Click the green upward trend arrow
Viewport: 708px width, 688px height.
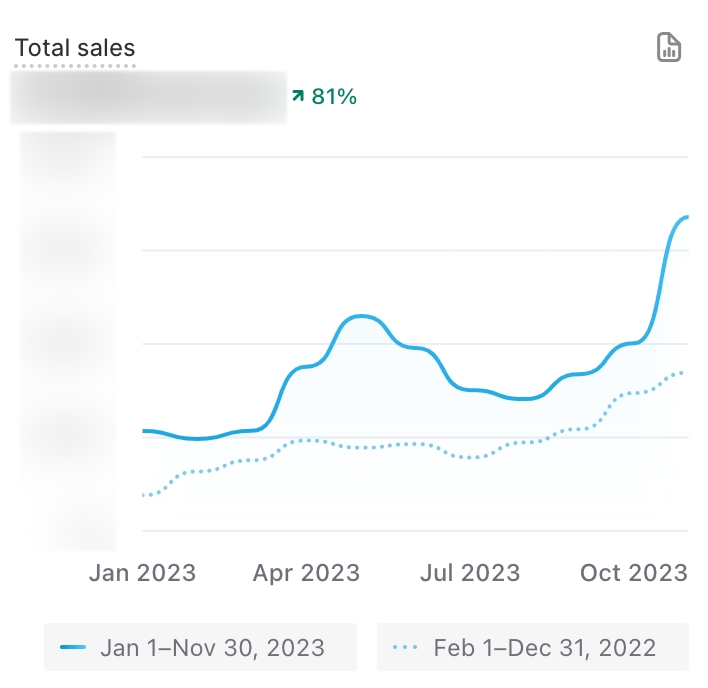point(297,96)
